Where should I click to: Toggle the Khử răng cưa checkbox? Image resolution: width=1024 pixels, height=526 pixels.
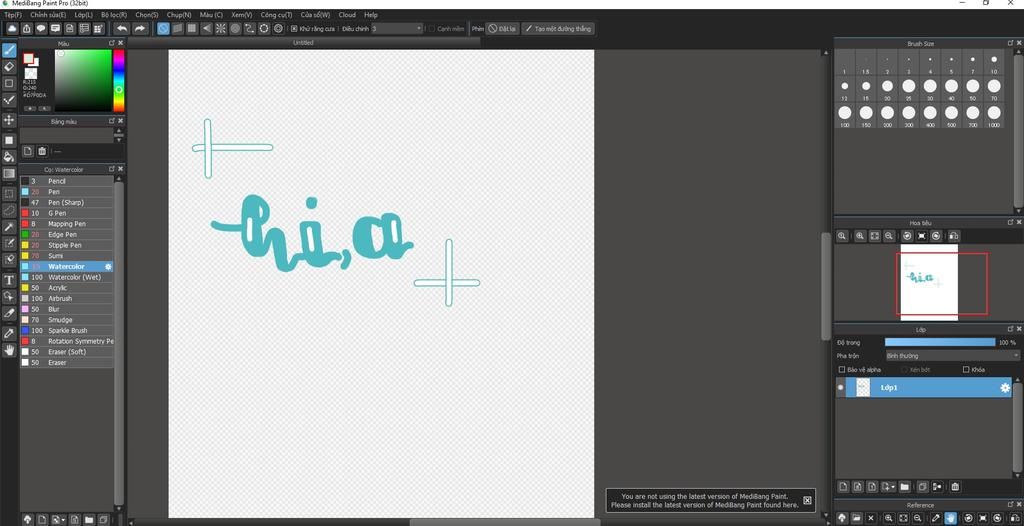click(295, 29)
